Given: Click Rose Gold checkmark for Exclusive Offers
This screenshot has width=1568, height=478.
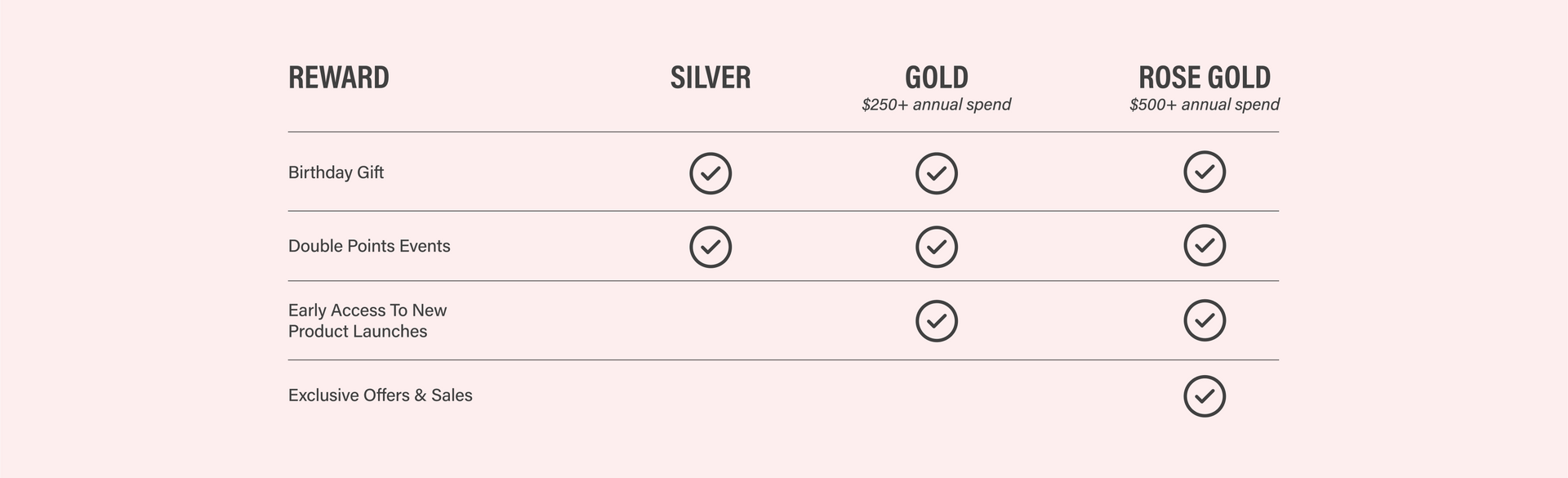Looking at the screenshot, I should [1204, 396].
